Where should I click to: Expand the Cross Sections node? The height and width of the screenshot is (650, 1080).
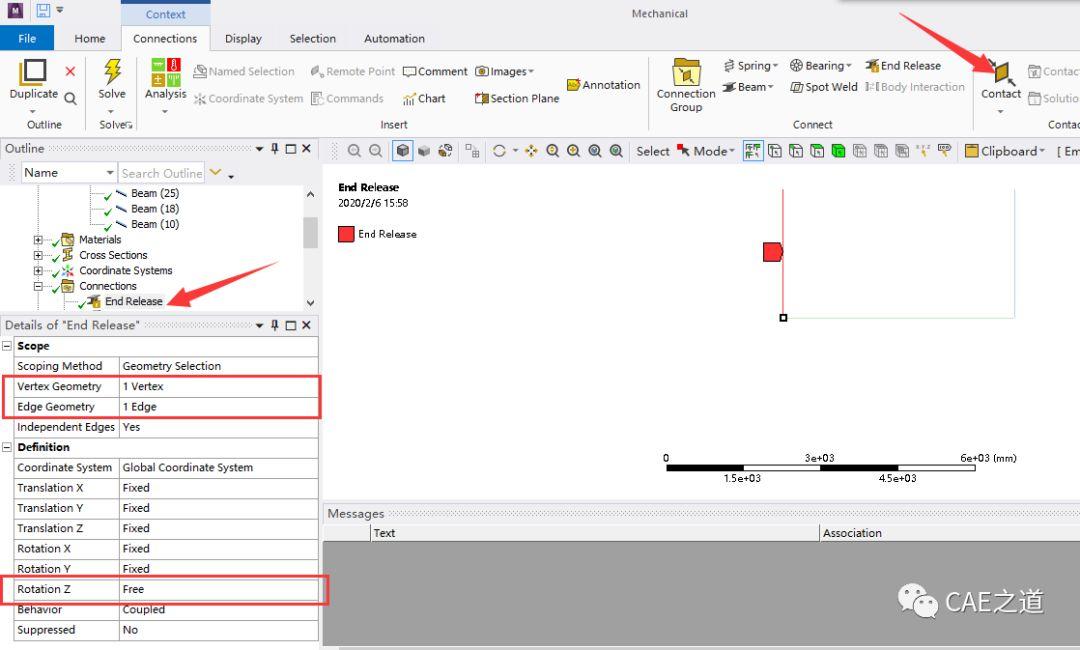click(x=38, y=255)
